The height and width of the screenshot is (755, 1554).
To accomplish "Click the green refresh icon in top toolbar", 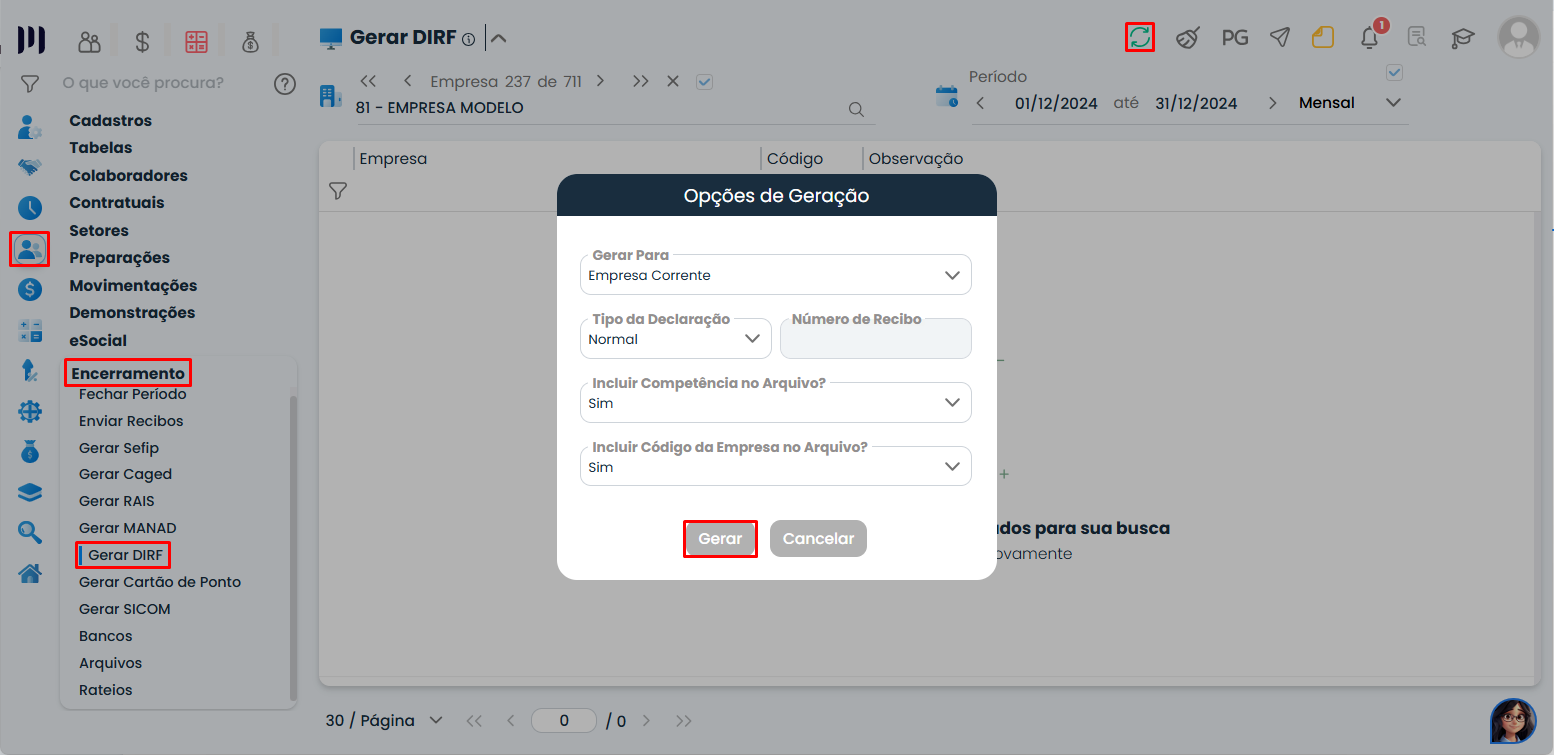I will (x=1139, y=38).
